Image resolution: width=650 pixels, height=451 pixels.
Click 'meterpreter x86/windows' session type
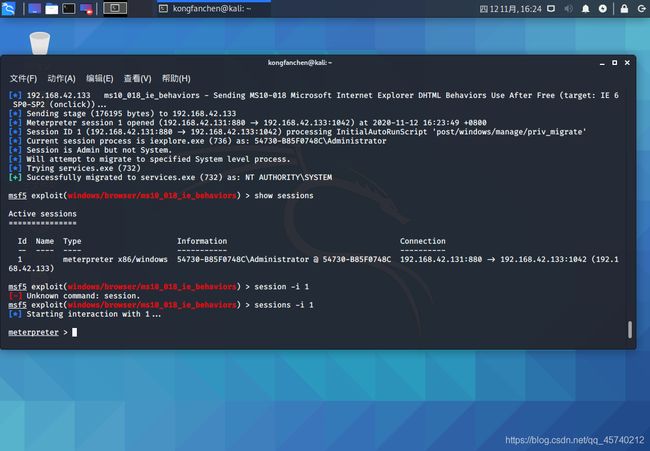[x=115, y=259]
